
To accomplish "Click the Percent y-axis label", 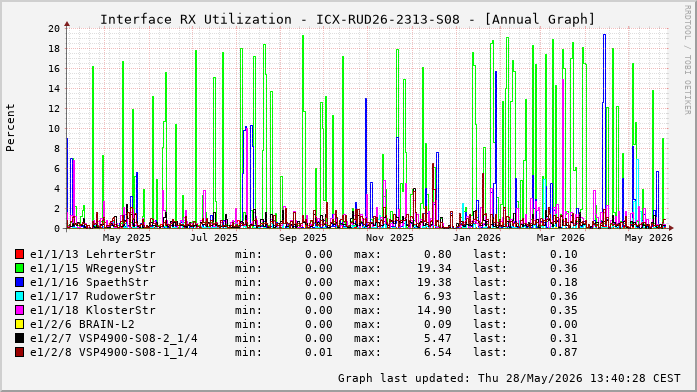I will pos(10,128).
